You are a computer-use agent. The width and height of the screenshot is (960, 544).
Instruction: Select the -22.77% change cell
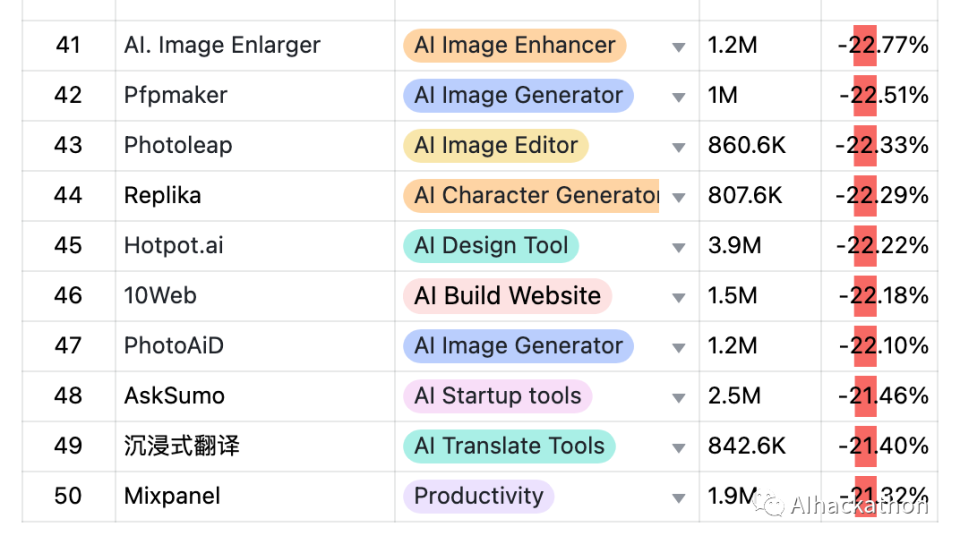(x=882, y=45)
